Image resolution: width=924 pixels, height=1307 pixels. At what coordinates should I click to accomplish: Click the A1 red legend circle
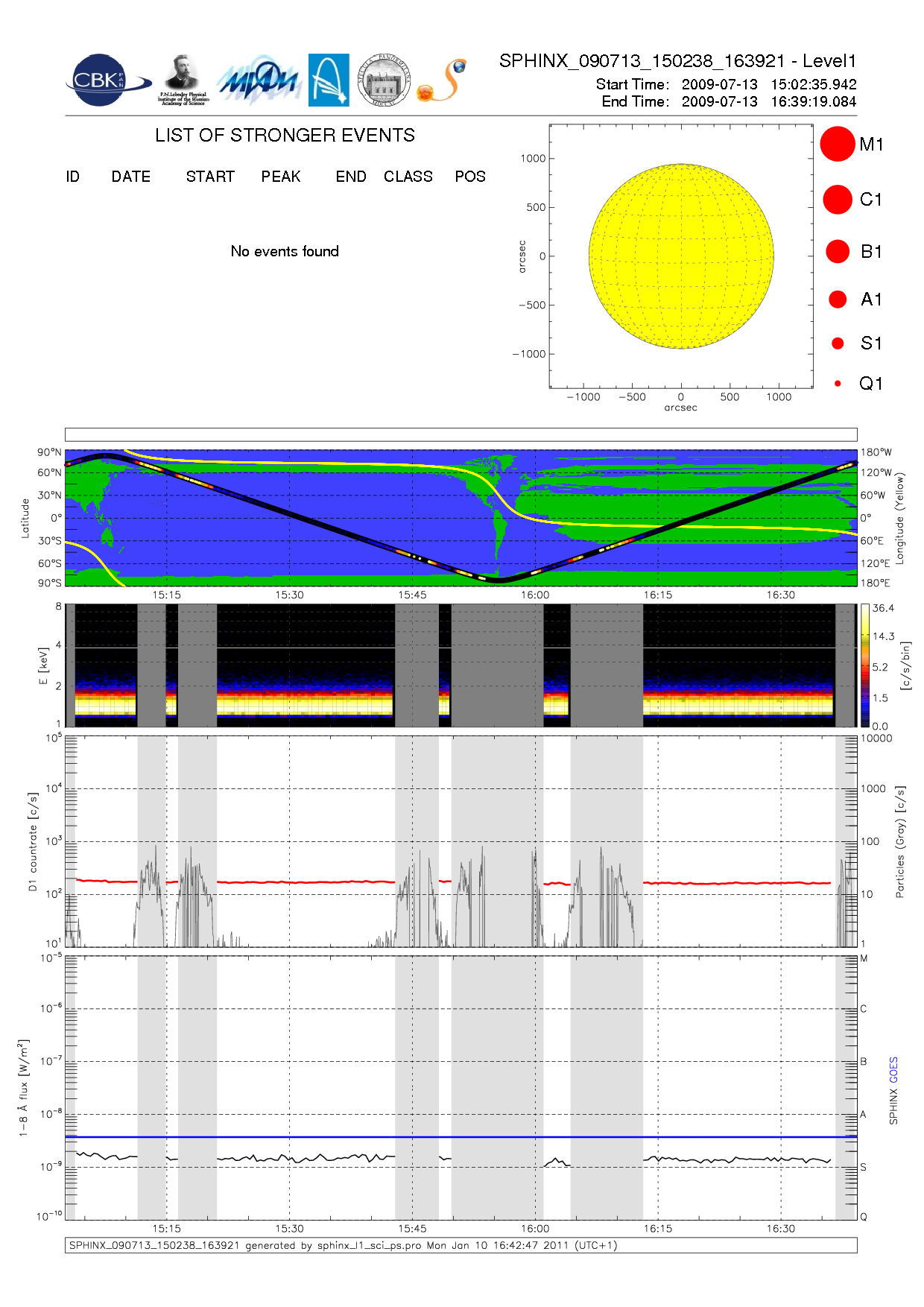point(838,300)
